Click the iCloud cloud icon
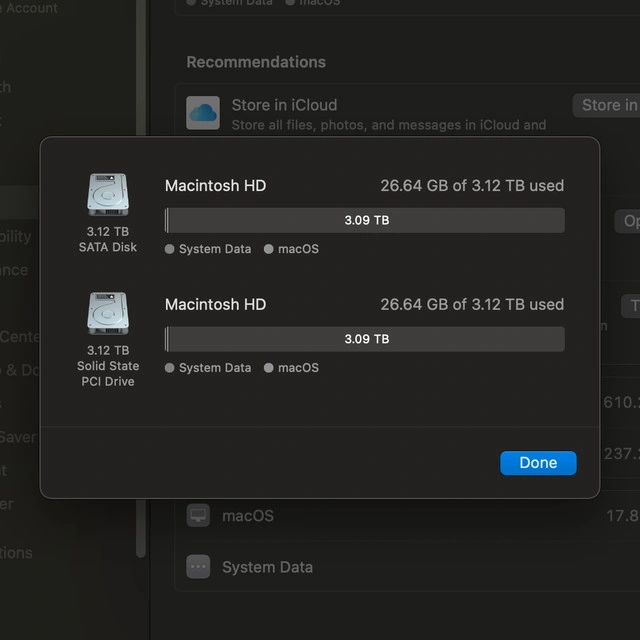Viewport: 640px width, 640px height. point(203,113)
